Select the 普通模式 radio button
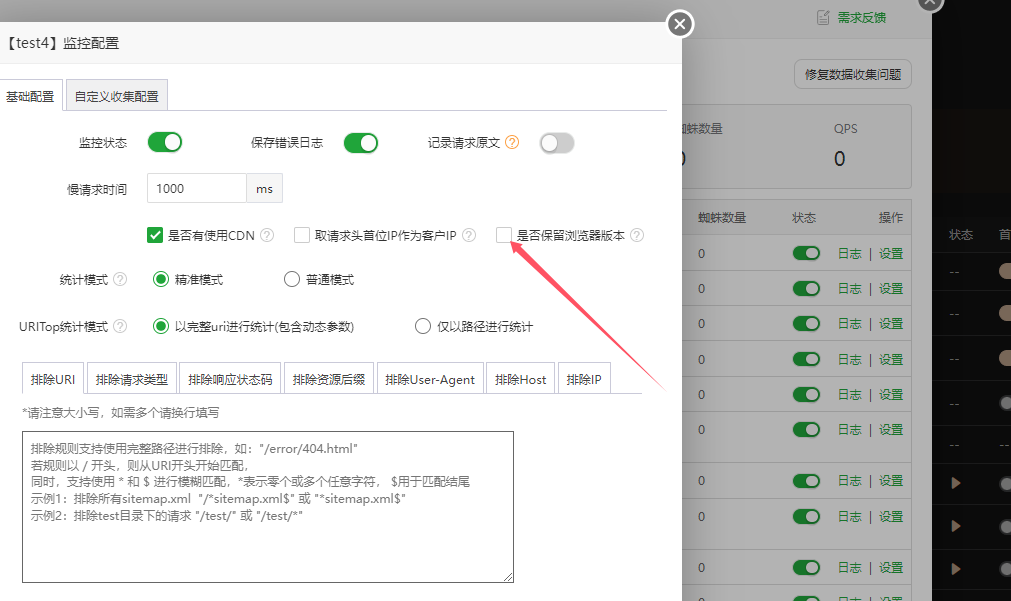 coord(292,279)
